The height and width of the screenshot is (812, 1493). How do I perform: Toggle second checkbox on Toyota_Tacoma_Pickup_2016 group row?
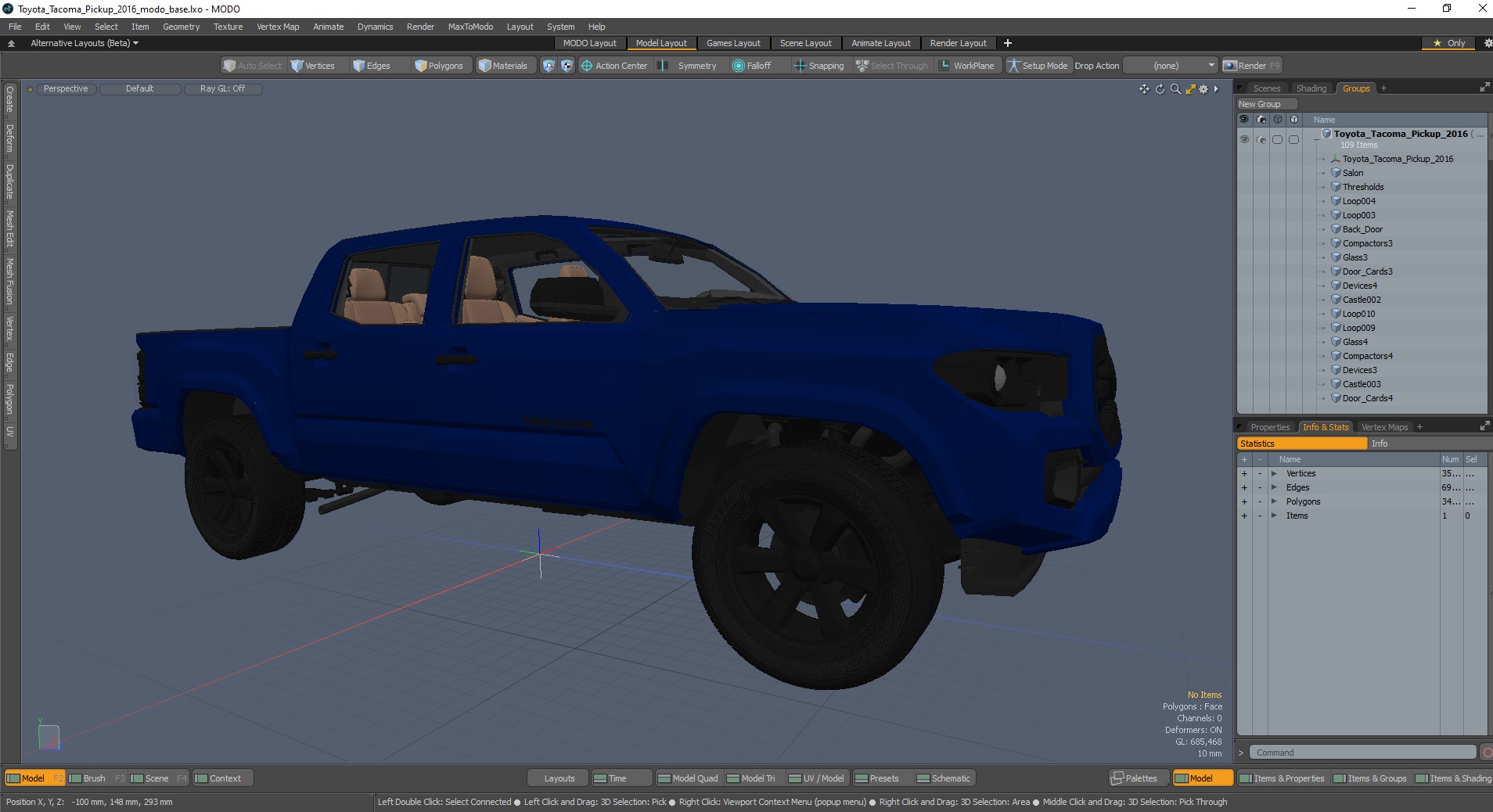(x=1293, y=139)
